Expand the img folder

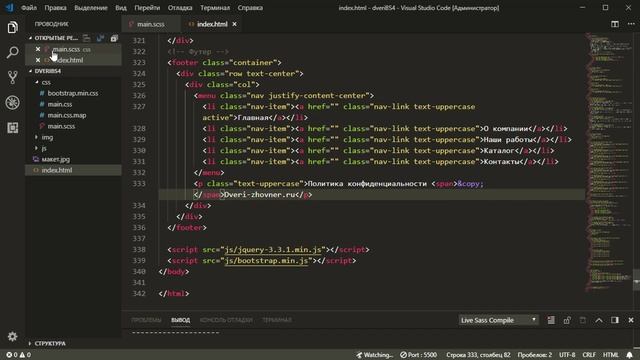47,137
